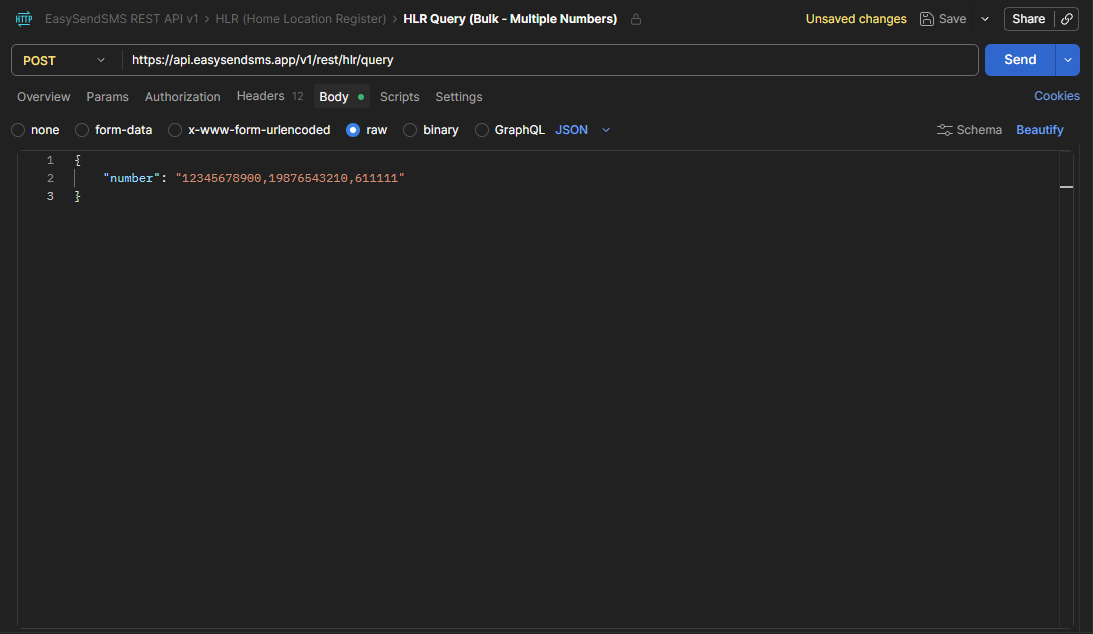Select the raw body type
The width and height of the screenshot is (1093, 634).
tap(353, 130)
